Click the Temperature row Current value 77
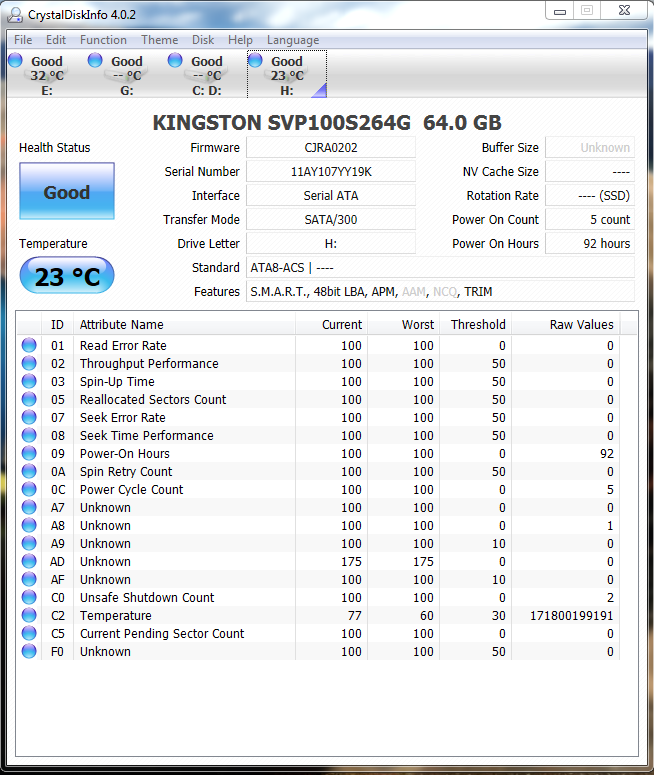Image resolution: width=654 pixels, height=775 pixels. tap(354, 615)
